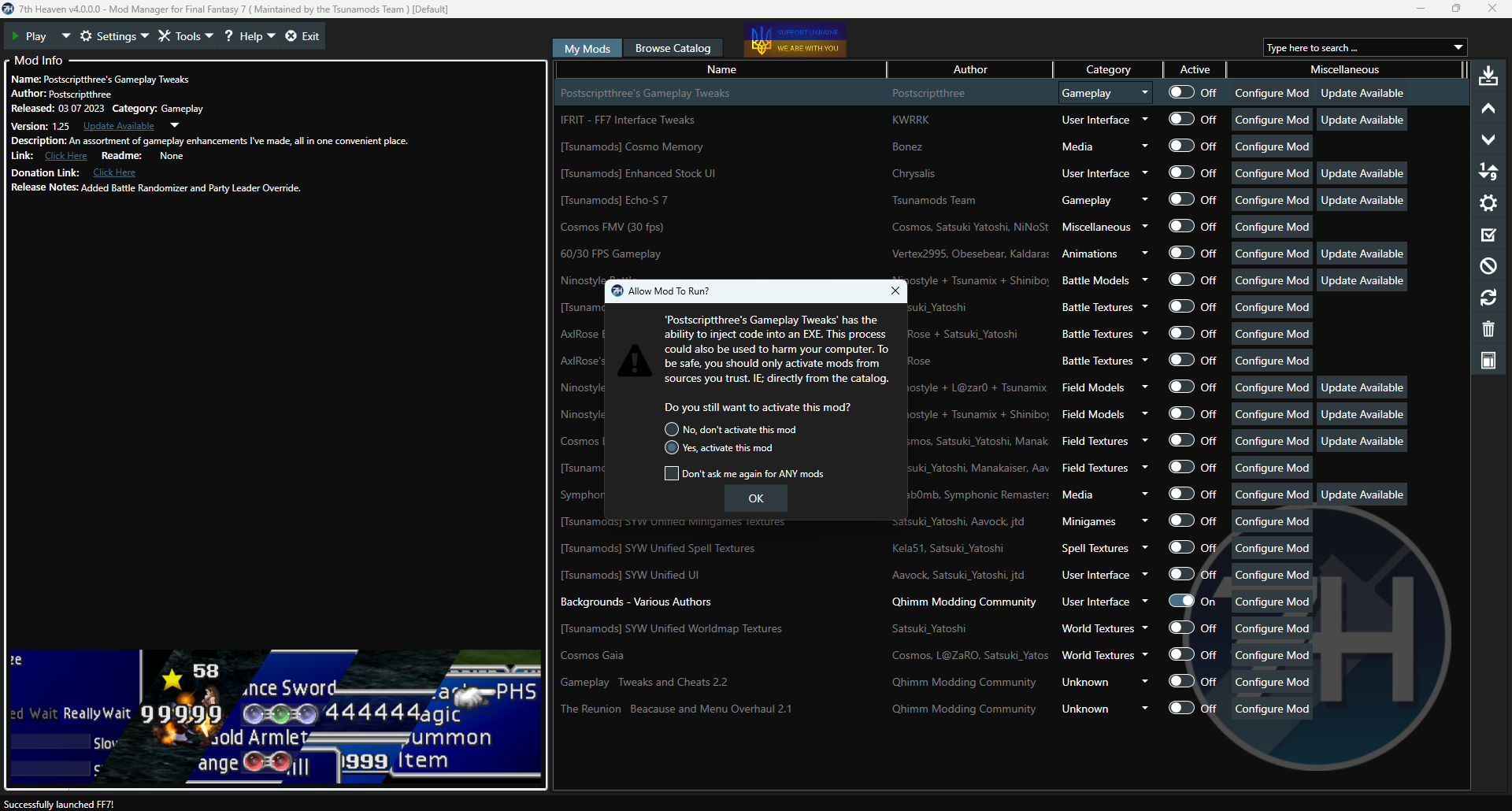Screen dimensions: 1512x811
Task: Sort mods by the Name column header
Action: tap(721, 69)
